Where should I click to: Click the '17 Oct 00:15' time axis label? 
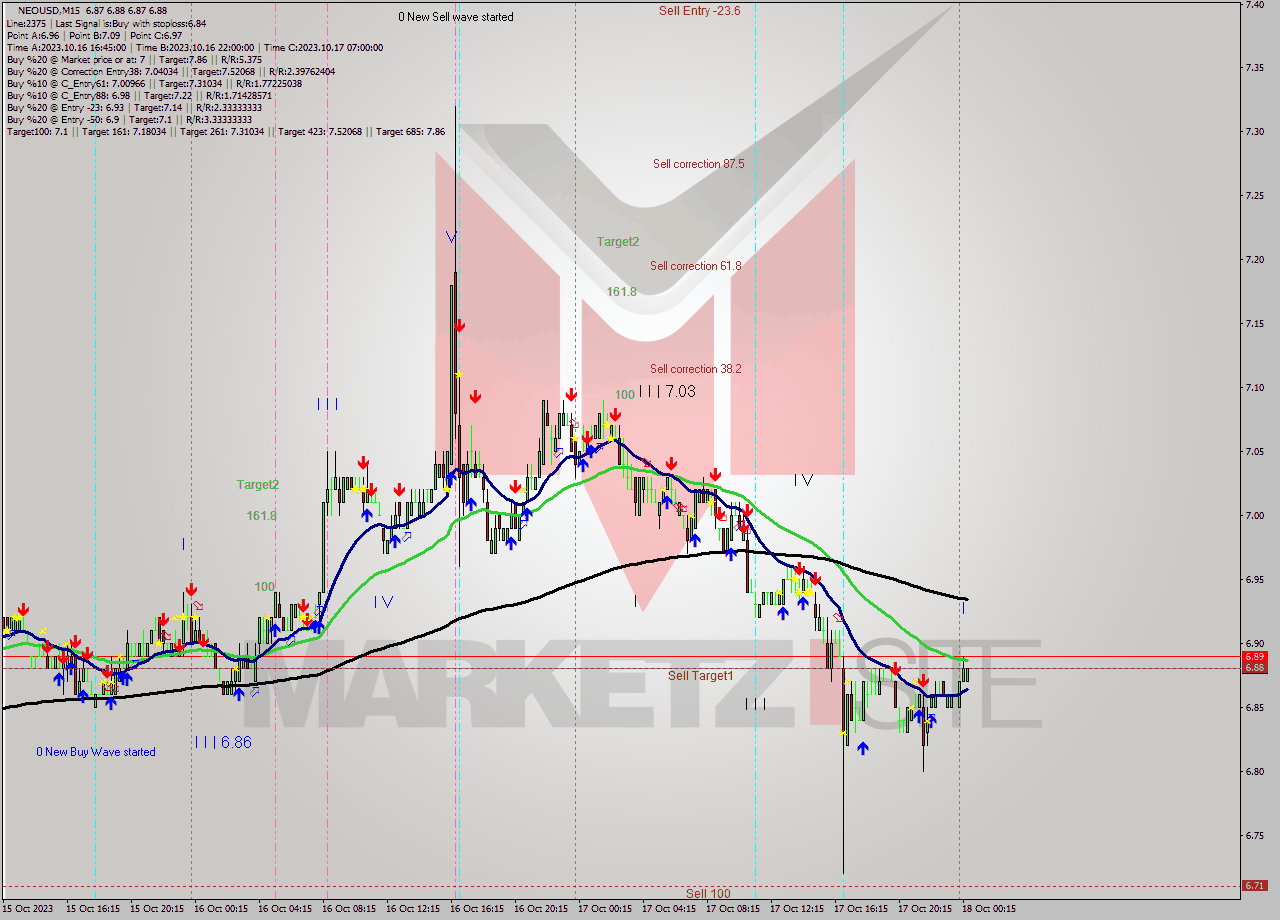604,909
